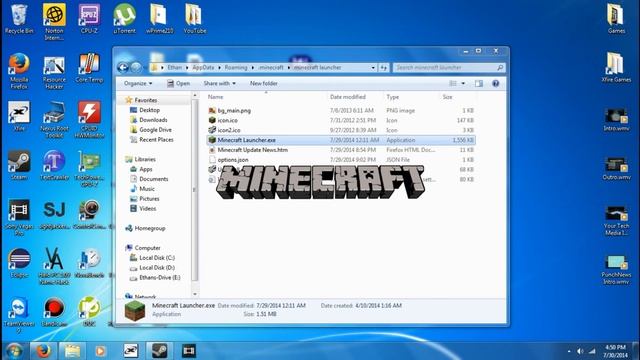This screenshot has width=640, height=360.
Task: Click the Windows Start button
Action: [x=14, y=351]
